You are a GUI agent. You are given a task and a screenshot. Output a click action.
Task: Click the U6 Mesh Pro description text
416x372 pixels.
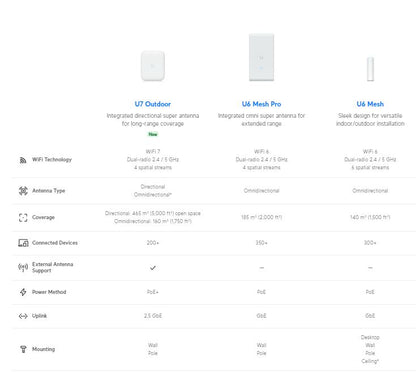tap(261, 120)
